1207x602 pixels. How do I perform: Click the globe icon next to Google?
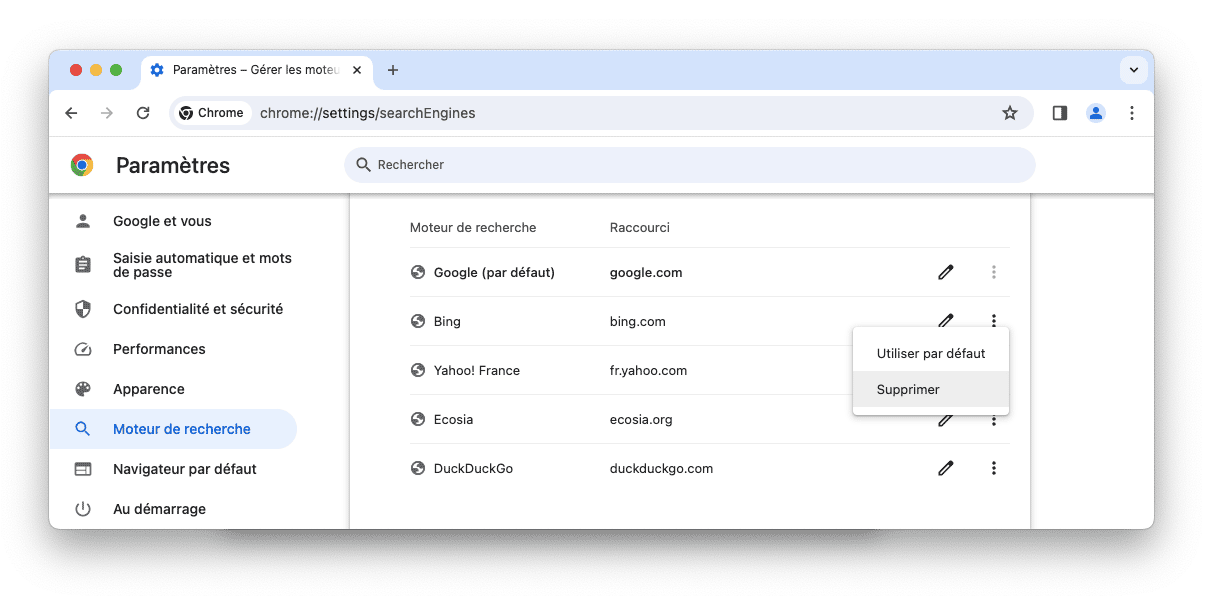pos(418,272)
